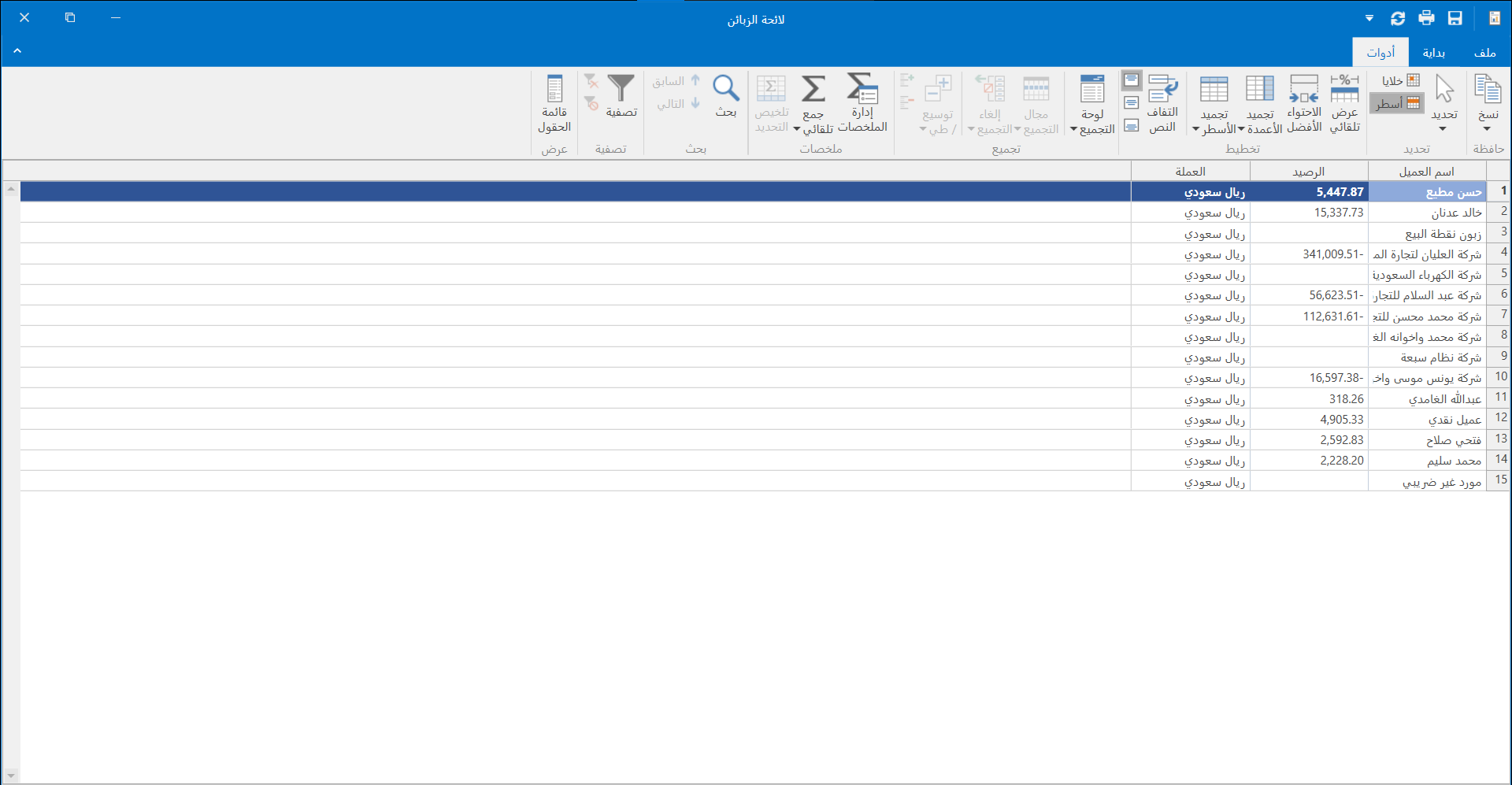Open Manage Summaries (إدارة الملخصات)
Image resolution: width=1512 pixels, height=785 pixels.
[862, 89]
